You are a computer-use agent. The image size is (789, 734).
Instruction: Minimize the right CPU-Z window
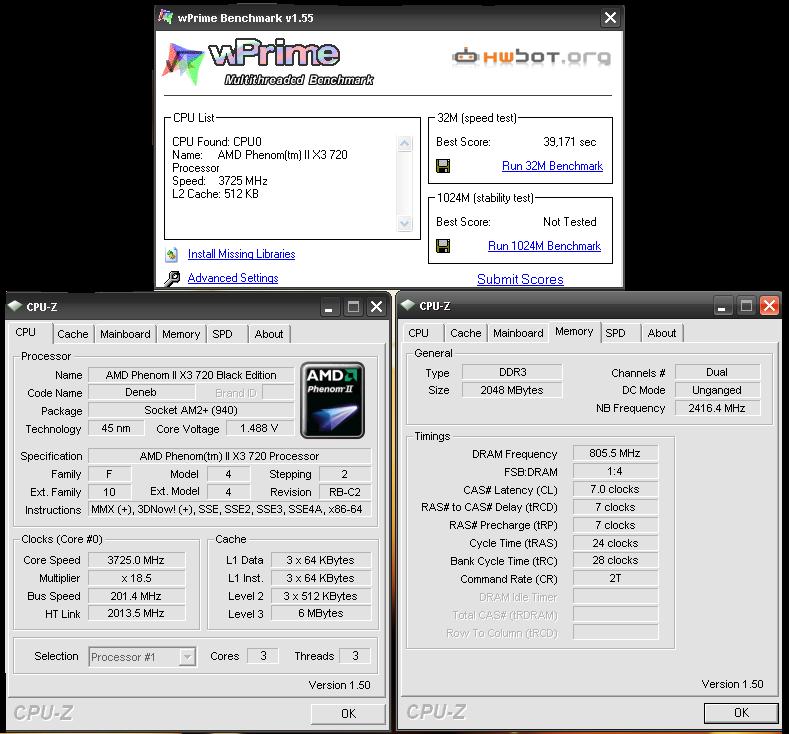tap(722, 306)
